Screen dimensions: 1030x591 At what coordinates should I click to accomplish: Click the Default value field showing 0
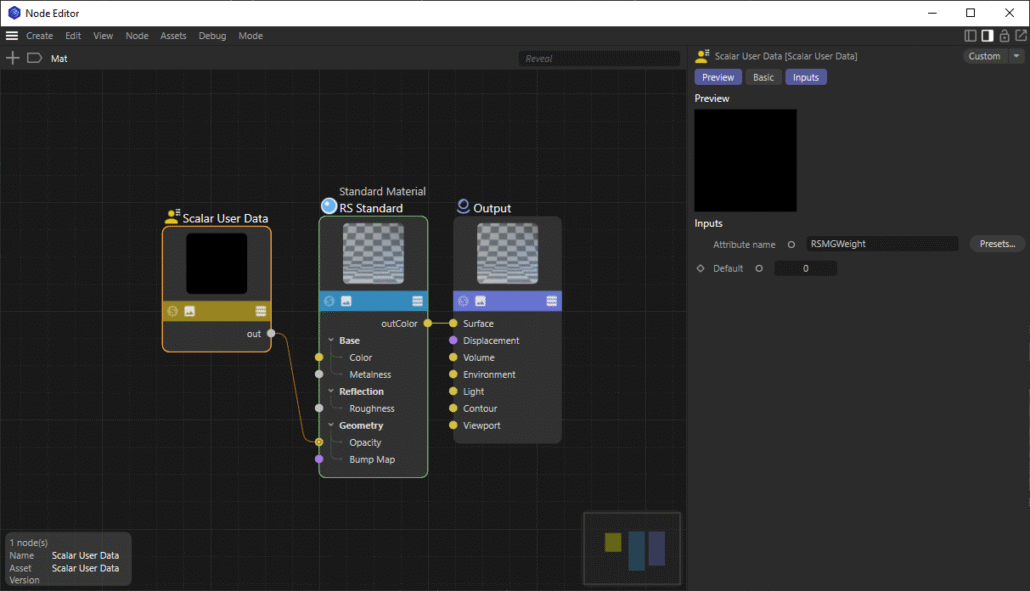tap(805, 268)
